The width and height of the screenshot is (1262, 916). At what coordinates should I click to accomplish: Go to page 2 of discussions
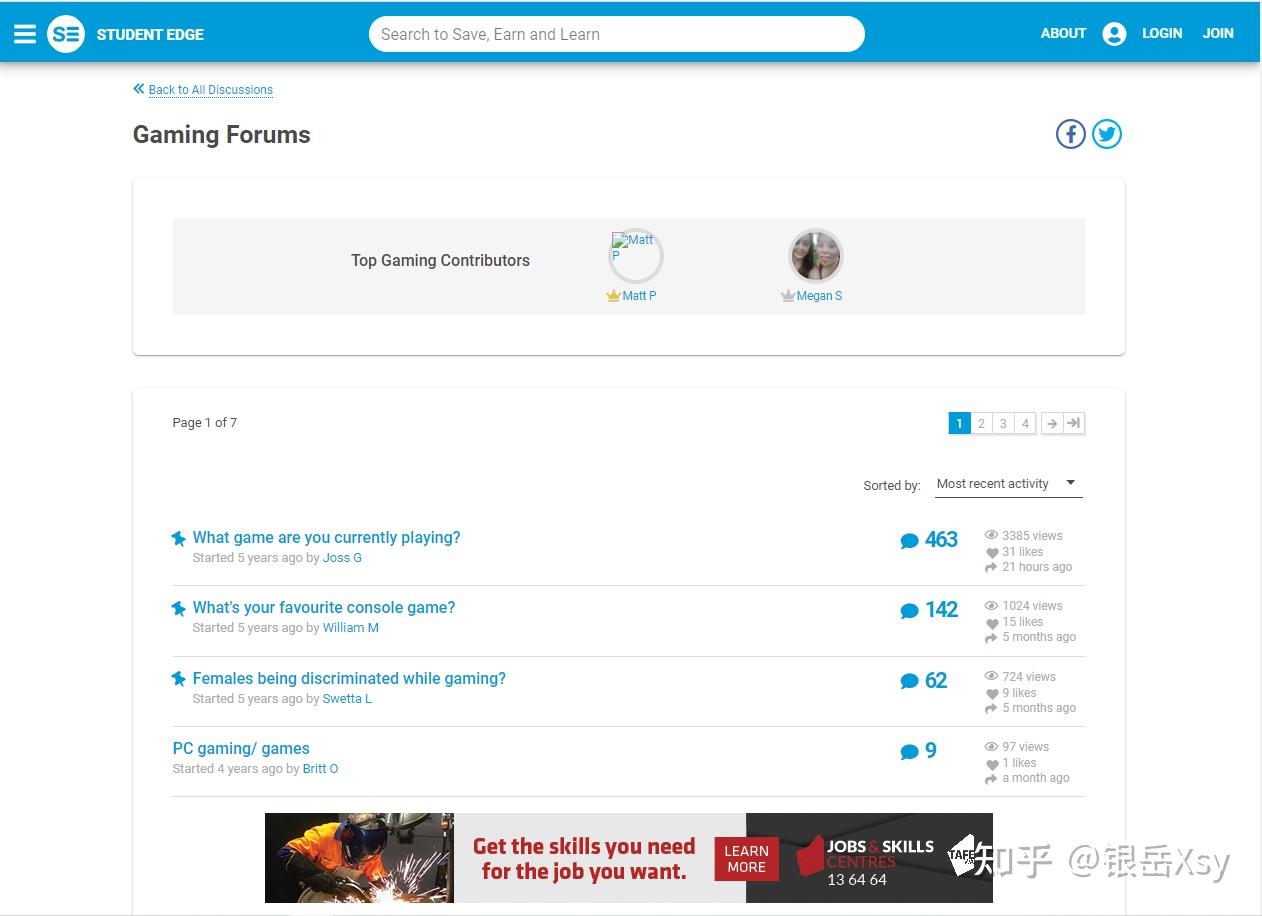981,423
